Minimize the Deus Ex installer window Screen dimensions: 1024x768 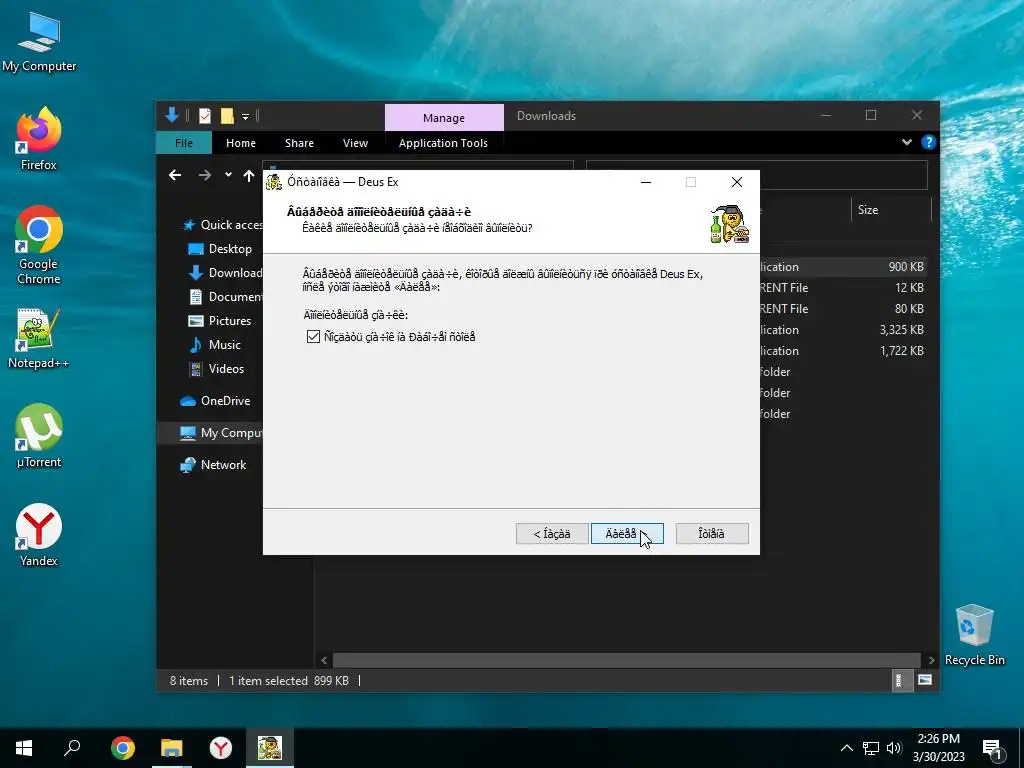(646, 182)
